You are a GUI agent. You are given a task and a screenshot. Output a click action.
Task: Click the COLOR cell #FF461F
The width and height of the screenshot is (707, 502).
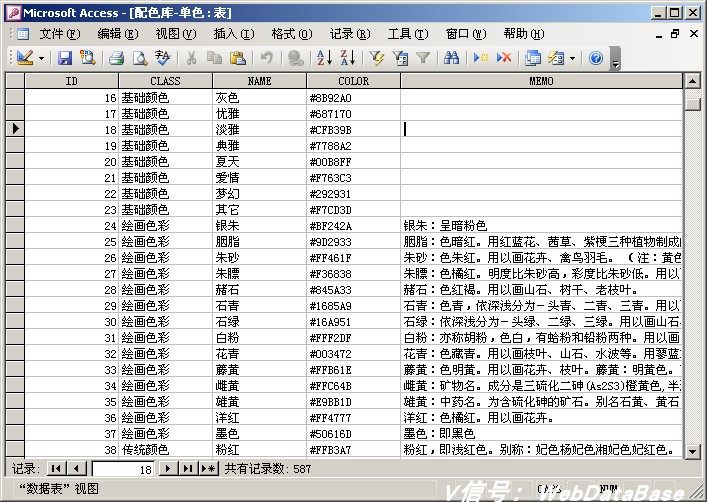353,258
